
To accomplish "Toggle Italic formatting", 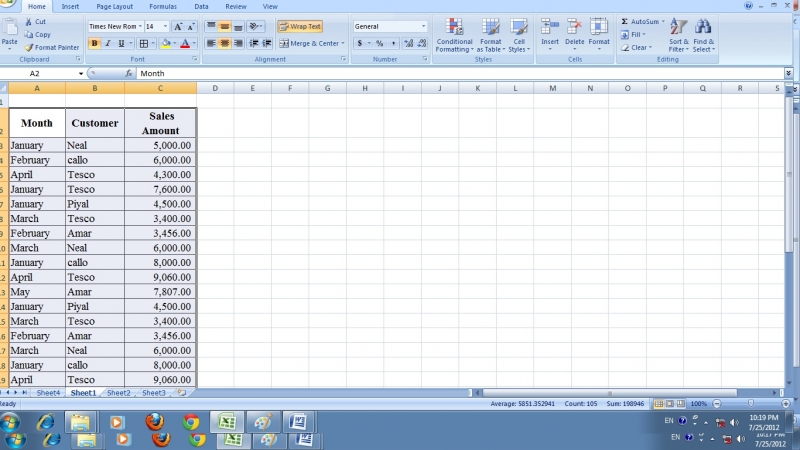I will [x=108, y=43].
